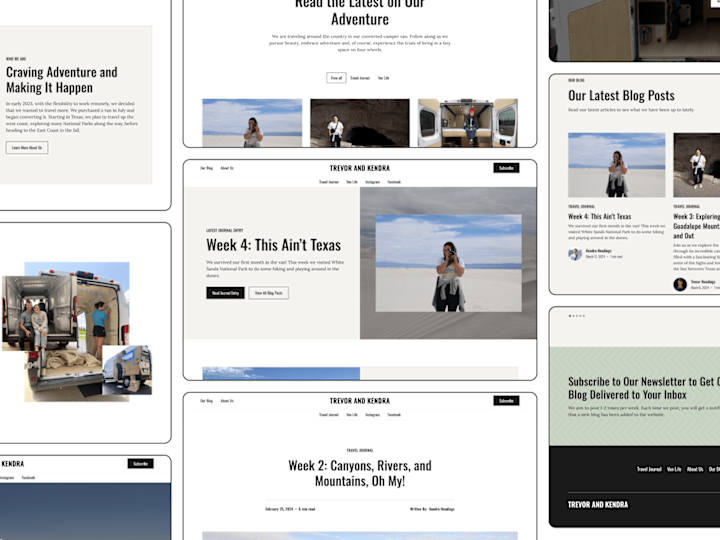Click Subscribe button on Week 2 page

(506, 401)
